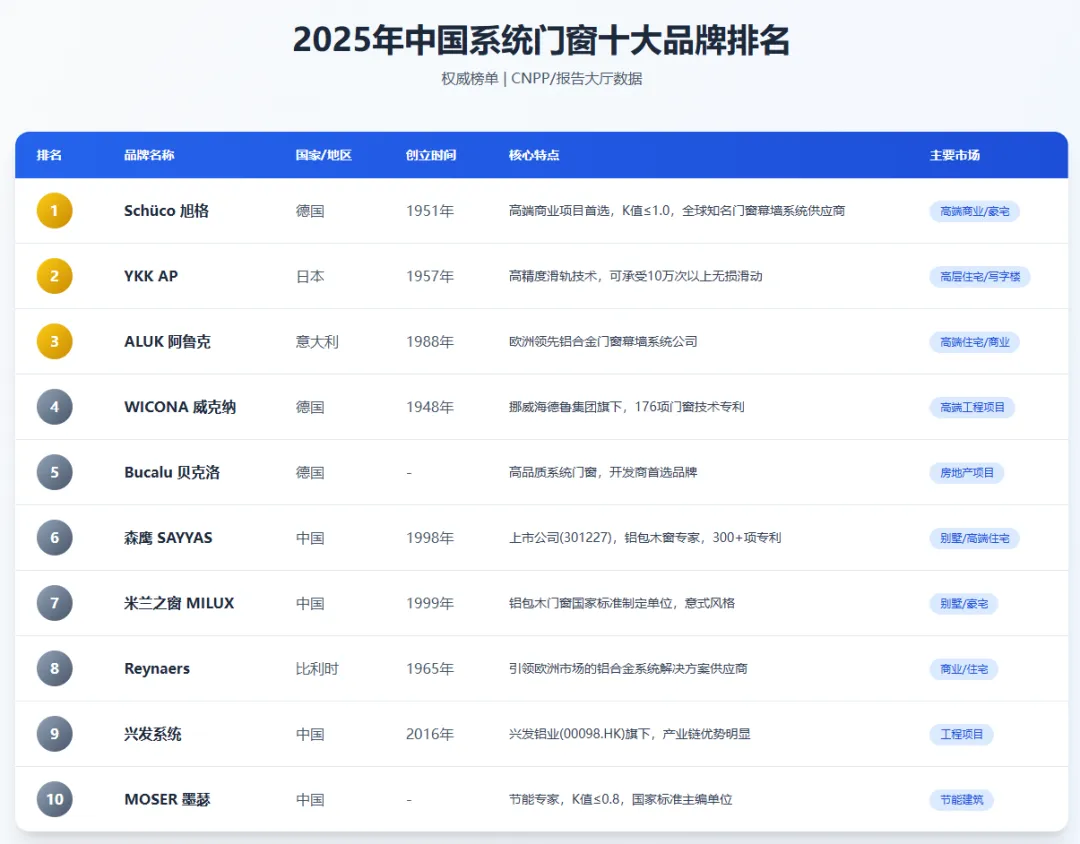The image size is (1080, 844).
Task: Click the 主要市场 column header
Action: [955, 156]
